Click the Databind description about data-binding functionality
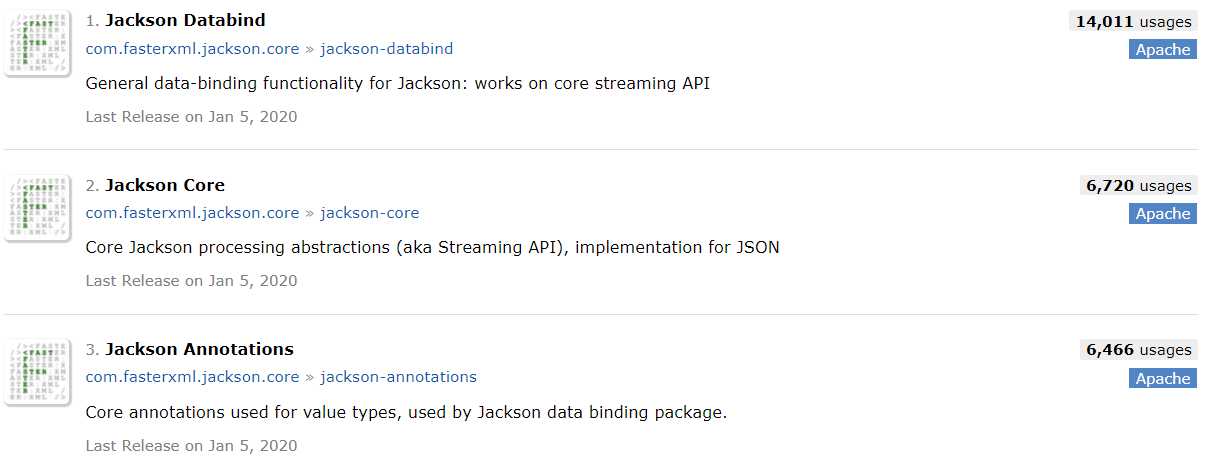Image resolution: width=1209 pixels, height=467 pixels. point(397,83)
